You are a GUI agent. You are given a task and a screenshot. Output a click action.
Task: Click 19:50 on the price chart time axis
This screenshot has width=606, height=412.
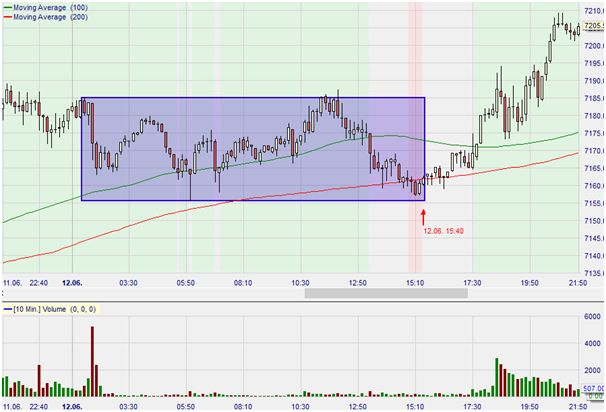click(x=529, y=283)
